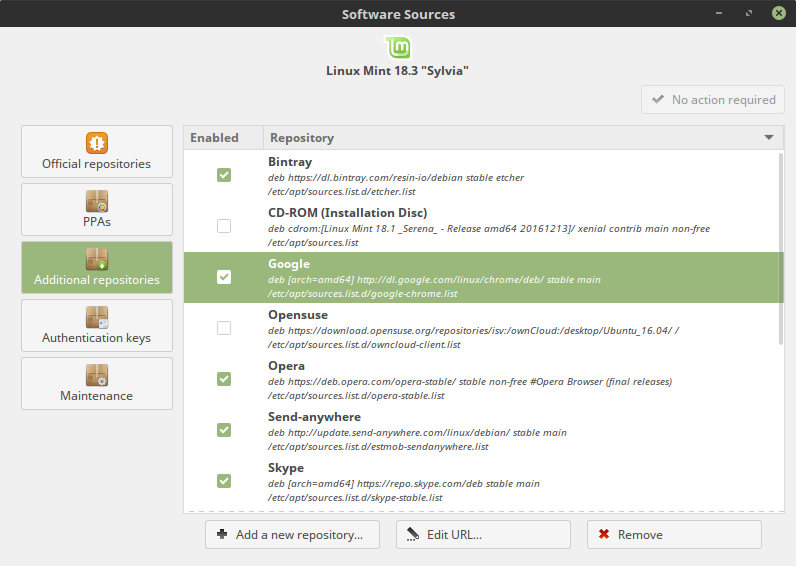The height and width of the screenshot is (566, 796).
Task: Click pencil icon on Edit URL button
Action: click(412, 534)
